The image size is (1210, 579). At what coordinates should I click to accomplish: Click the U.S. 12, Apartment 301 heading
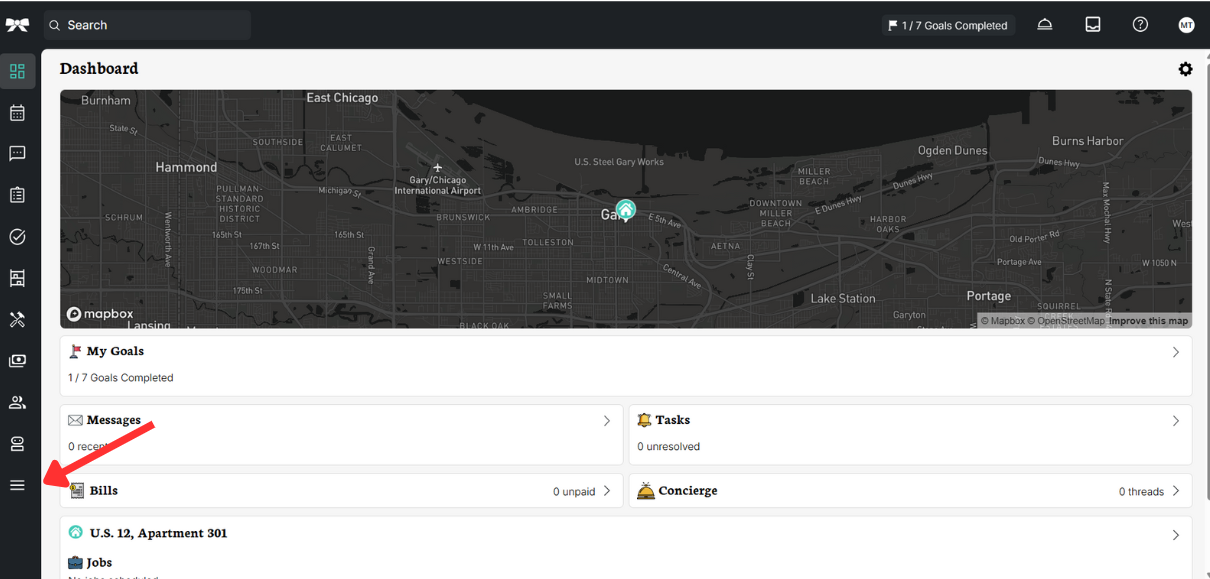[158, 533]
